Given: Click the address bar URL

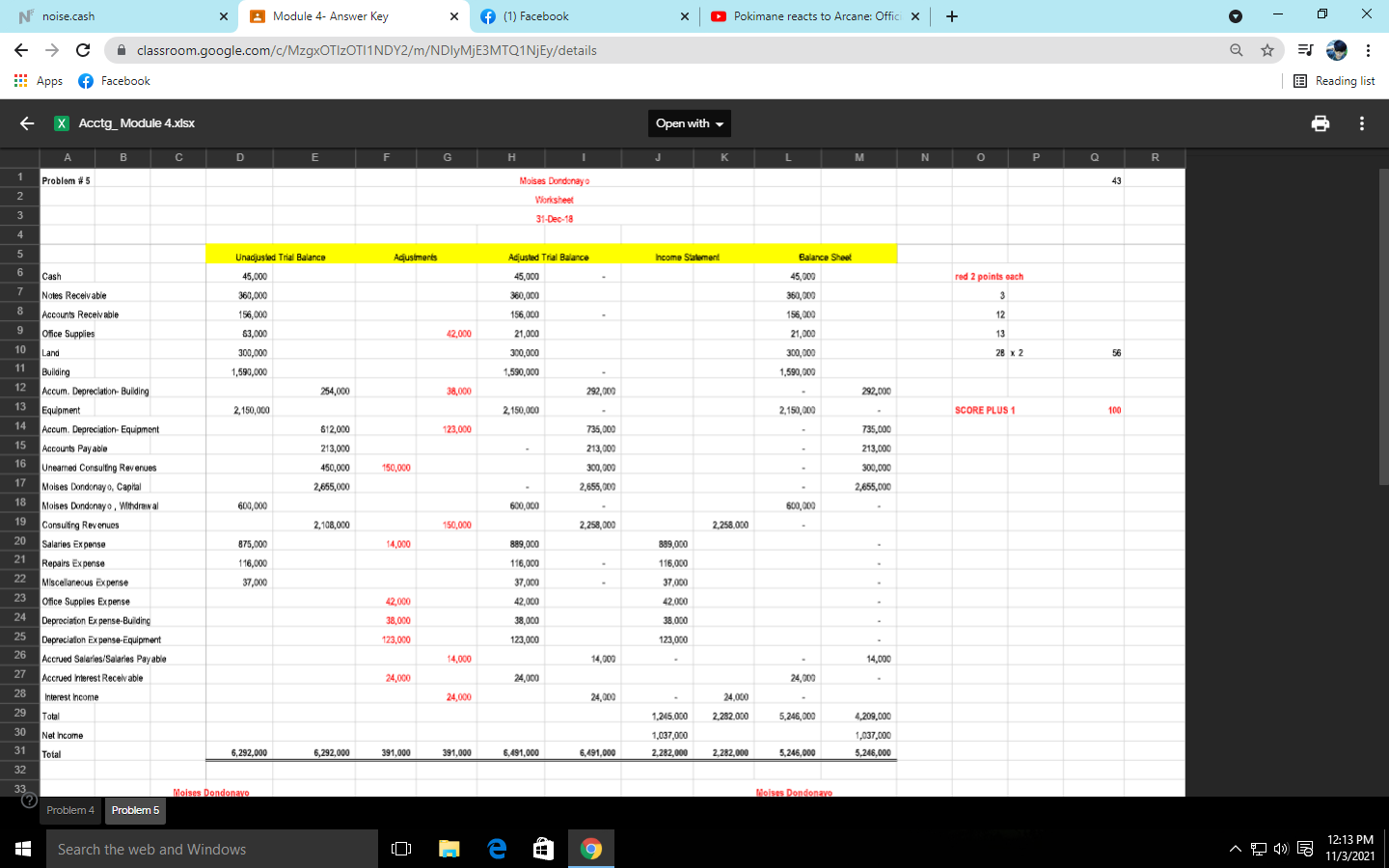Looking at the screenshot, I should pos(367,50).
